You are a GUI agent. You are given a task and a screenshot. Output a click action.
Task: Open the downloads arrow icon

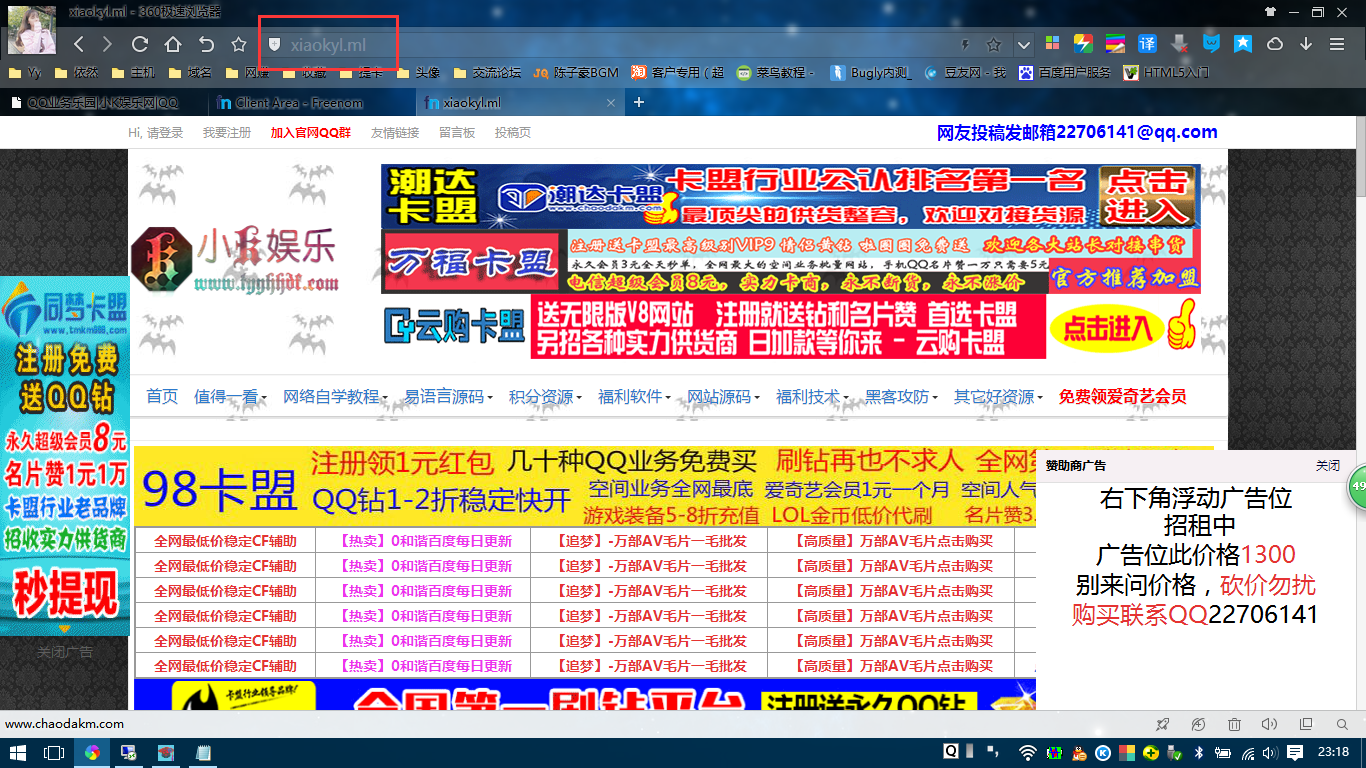coord(1306,44)
